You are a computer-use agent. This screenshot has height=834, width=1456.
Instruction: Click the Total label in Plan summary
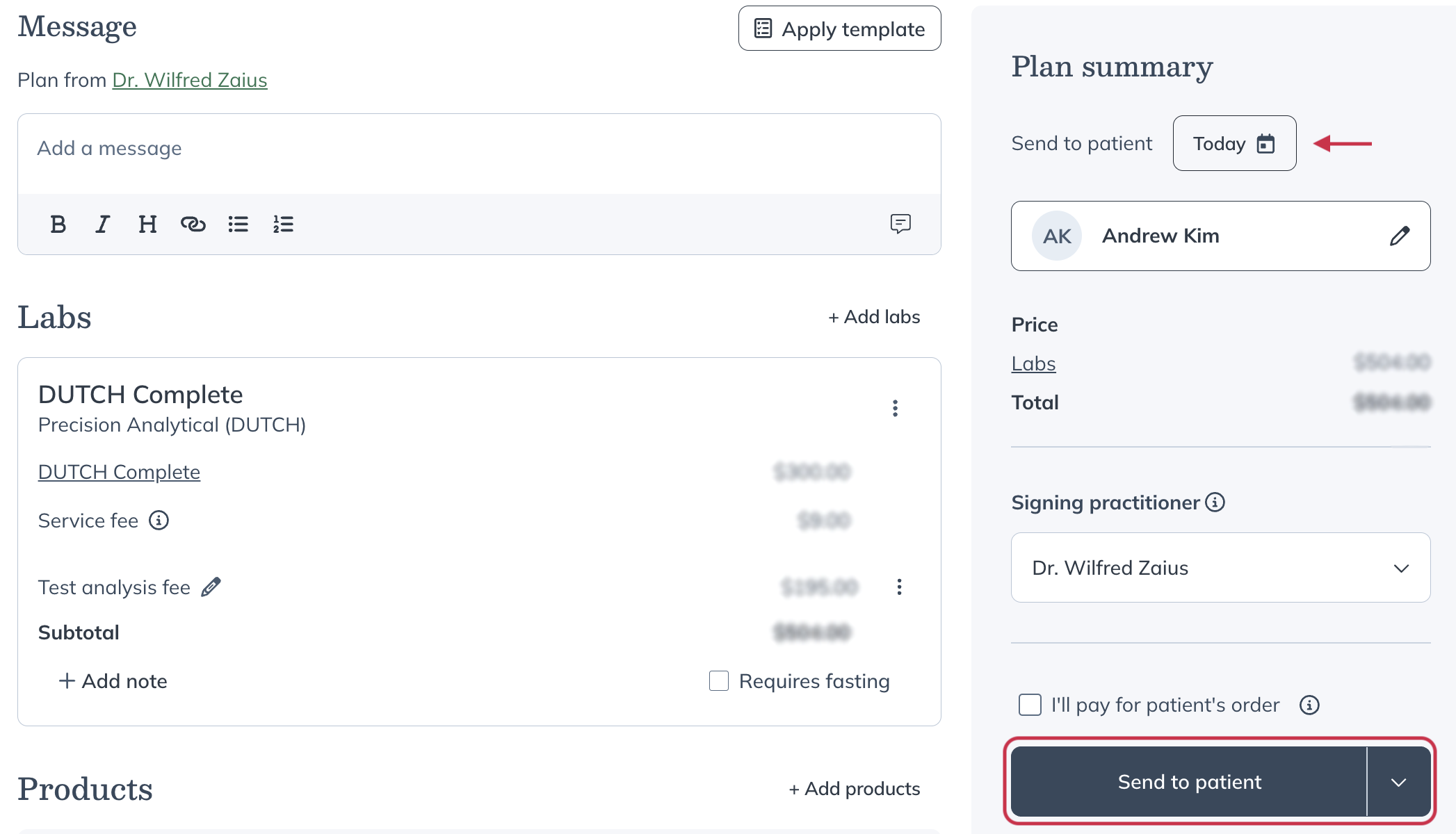[1035, 402]
